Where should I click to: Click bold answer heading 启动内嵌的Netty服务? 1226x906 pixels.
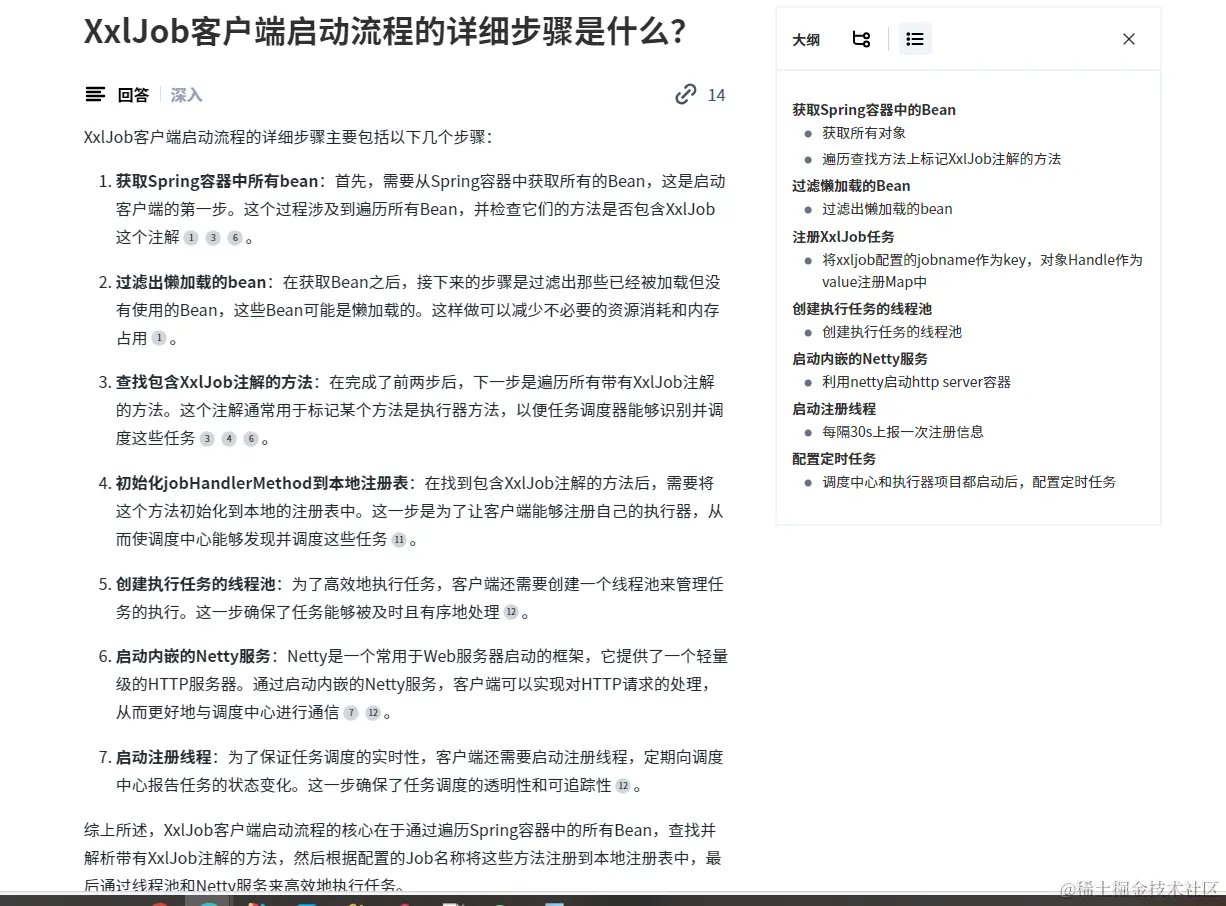click(193, 657)
